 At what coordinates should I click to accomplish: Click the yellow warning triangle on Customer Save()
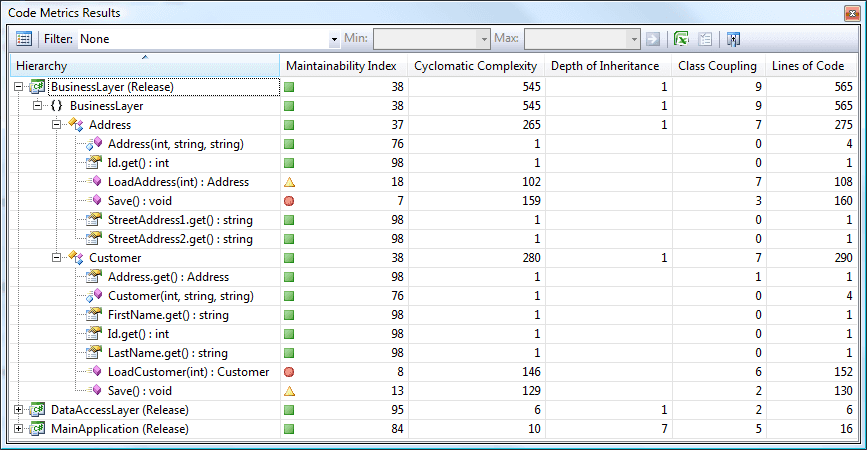(x=289, y=391)
